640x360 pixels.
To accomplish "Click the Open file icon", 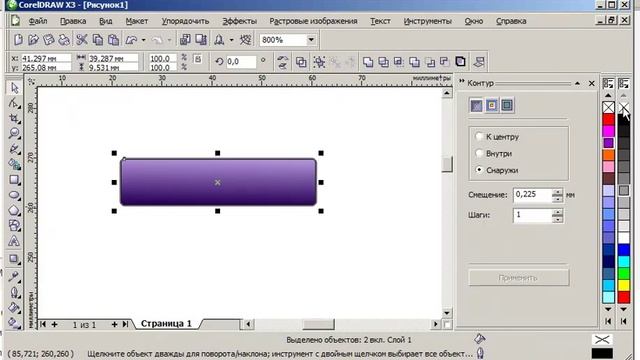I will pyautogui.click(x=33, y=40).
